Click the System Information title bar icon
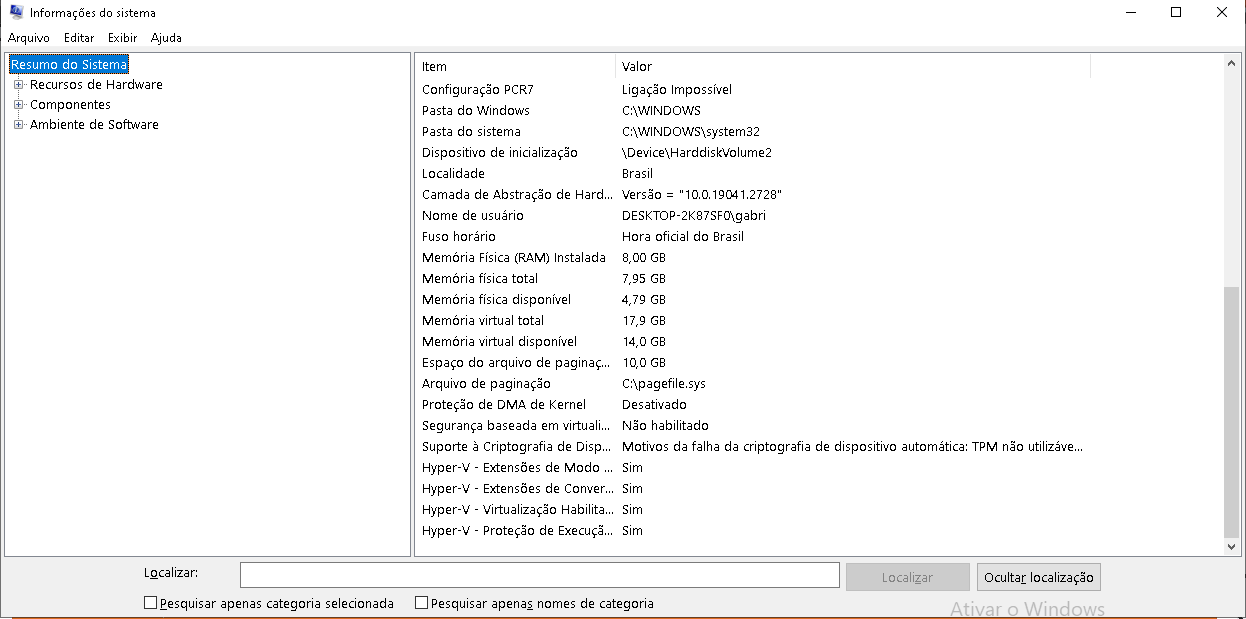1246x619 pixels. click(x=16, y=13)
